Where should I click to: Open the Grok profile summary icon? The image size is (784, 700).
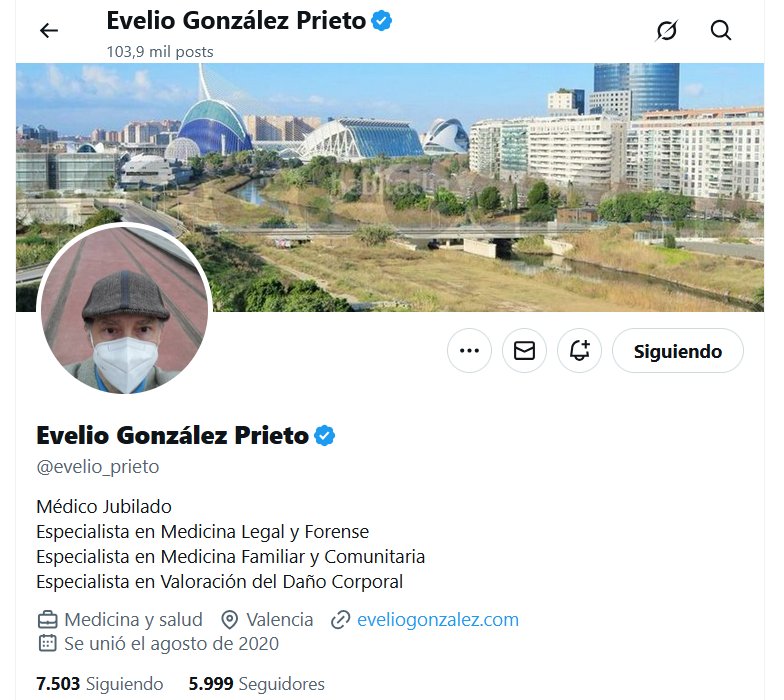coord(666,30)
